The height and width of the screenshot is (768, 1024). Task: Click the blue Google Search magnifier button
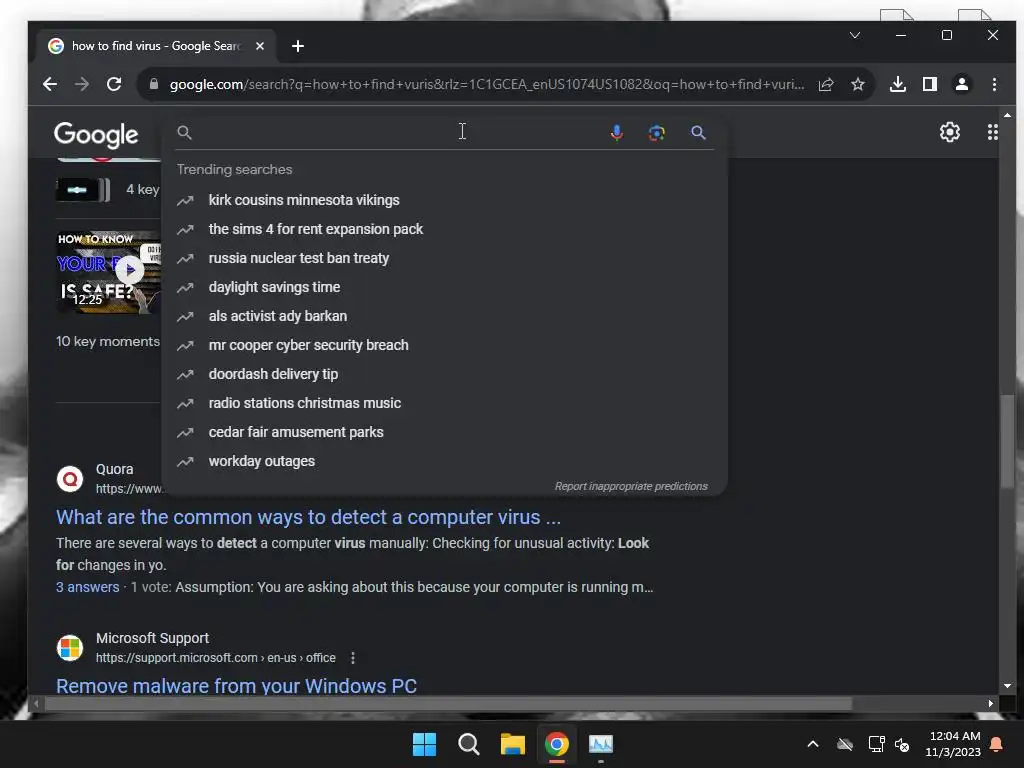[x=698, y=133]
